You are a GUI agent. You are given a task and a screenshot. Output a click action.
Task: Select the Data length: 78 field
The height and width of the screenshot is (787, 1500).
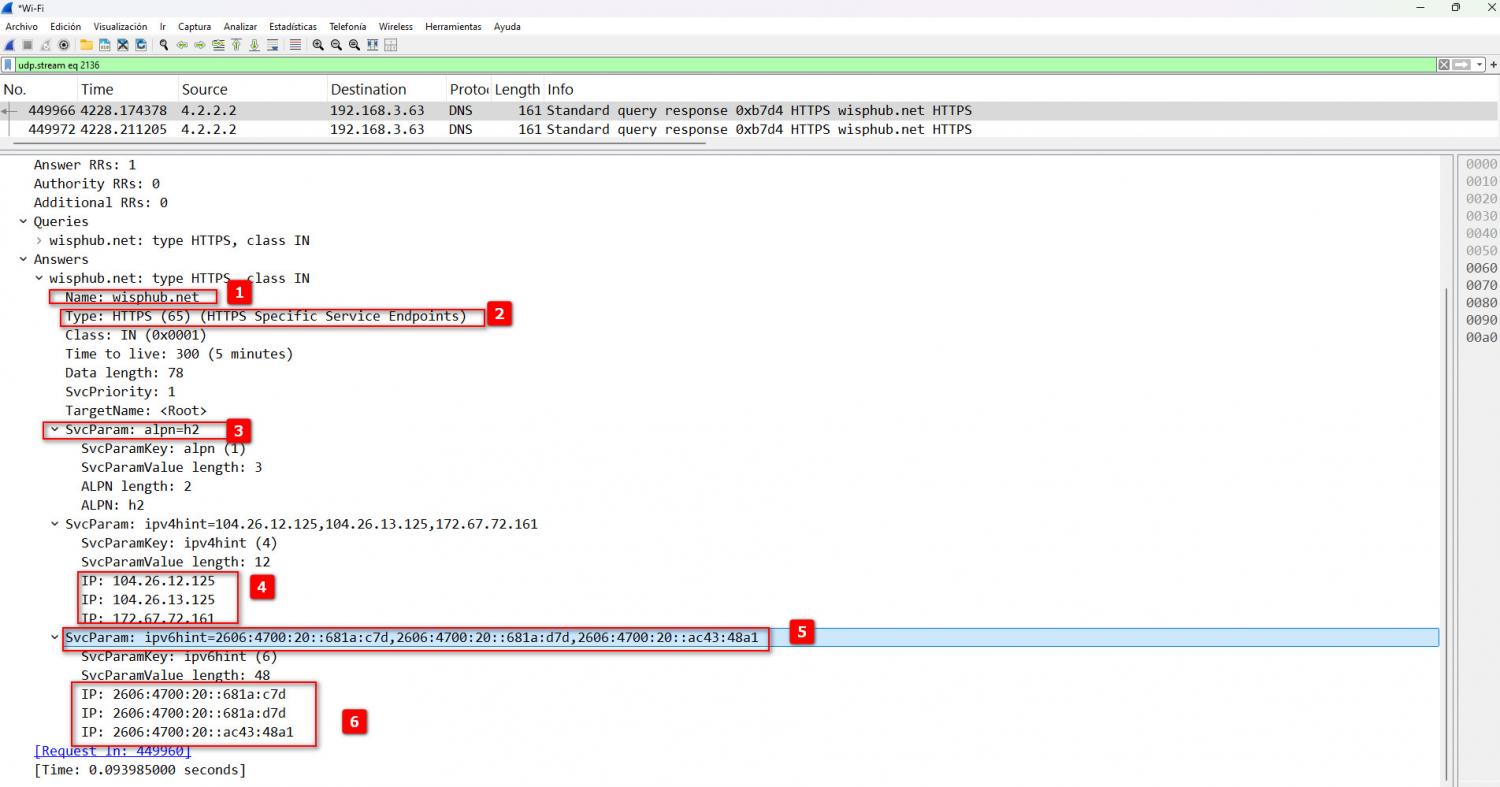click(124, 372)
